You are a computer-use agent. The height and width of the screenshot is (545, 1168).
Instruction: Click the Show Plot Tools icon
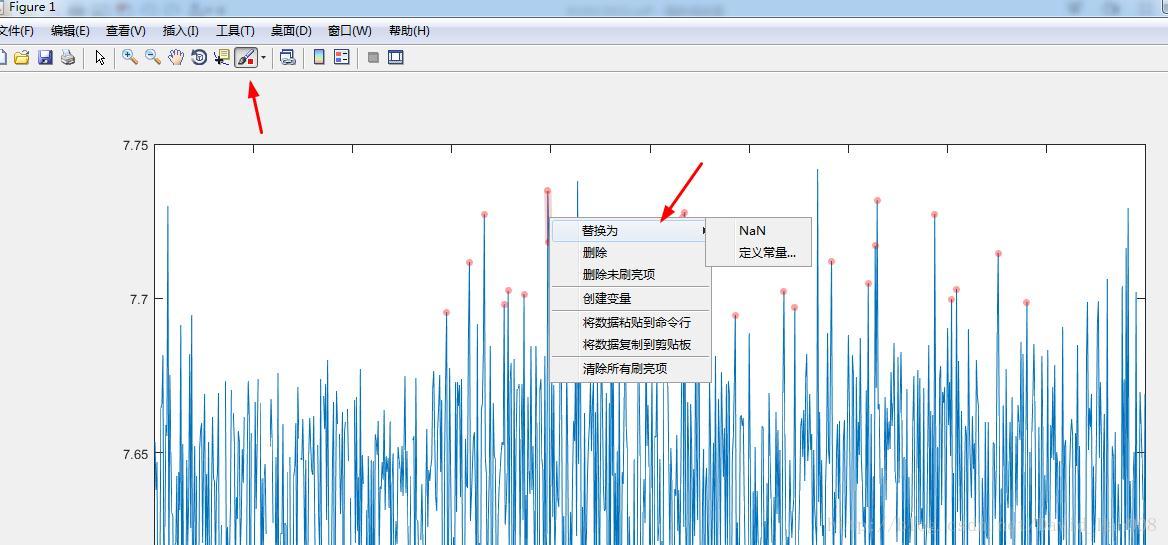pyautogui.click(x=396, y=57)
